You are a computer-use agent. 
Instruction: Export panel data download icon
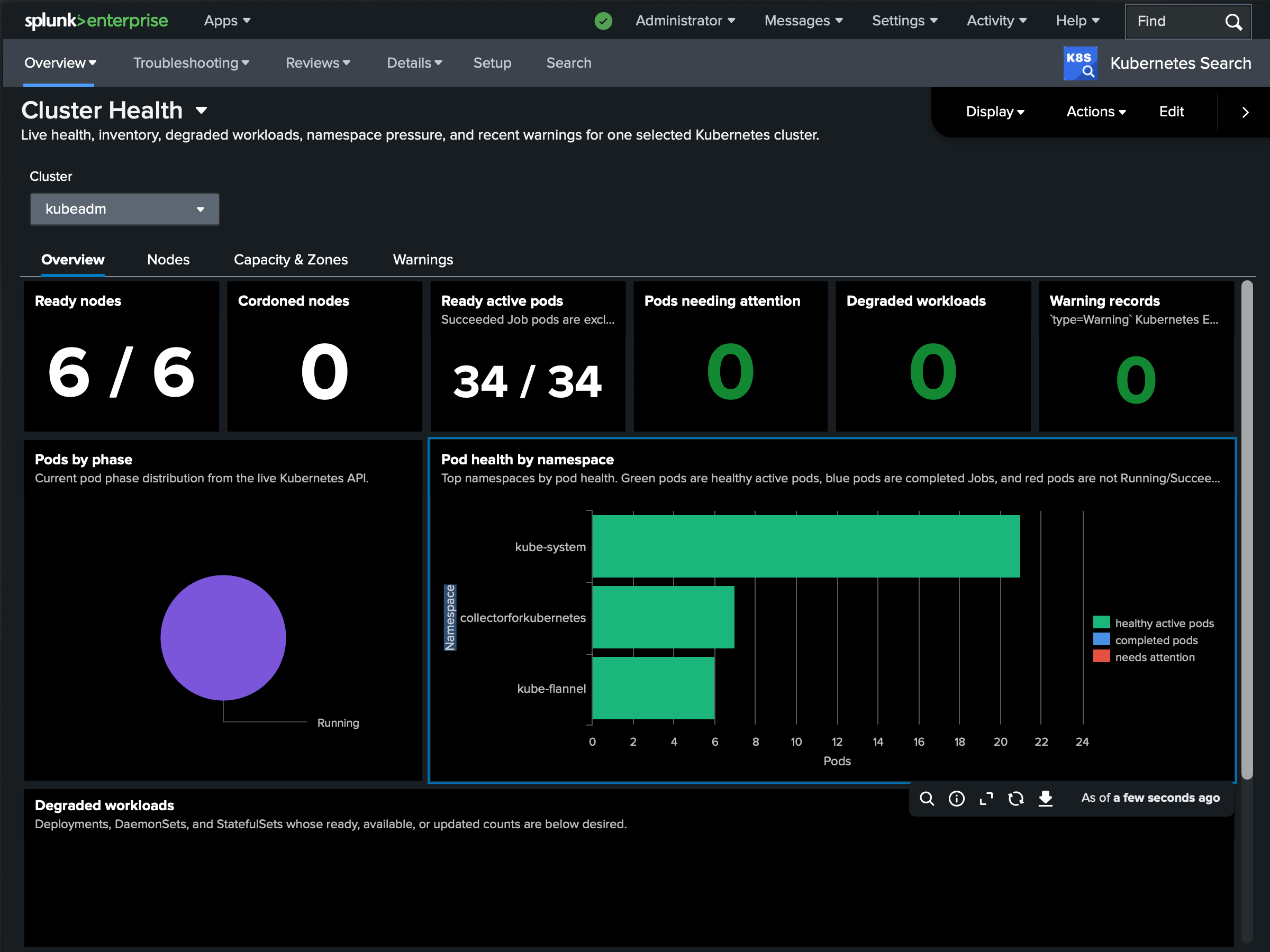[1046, 798]
